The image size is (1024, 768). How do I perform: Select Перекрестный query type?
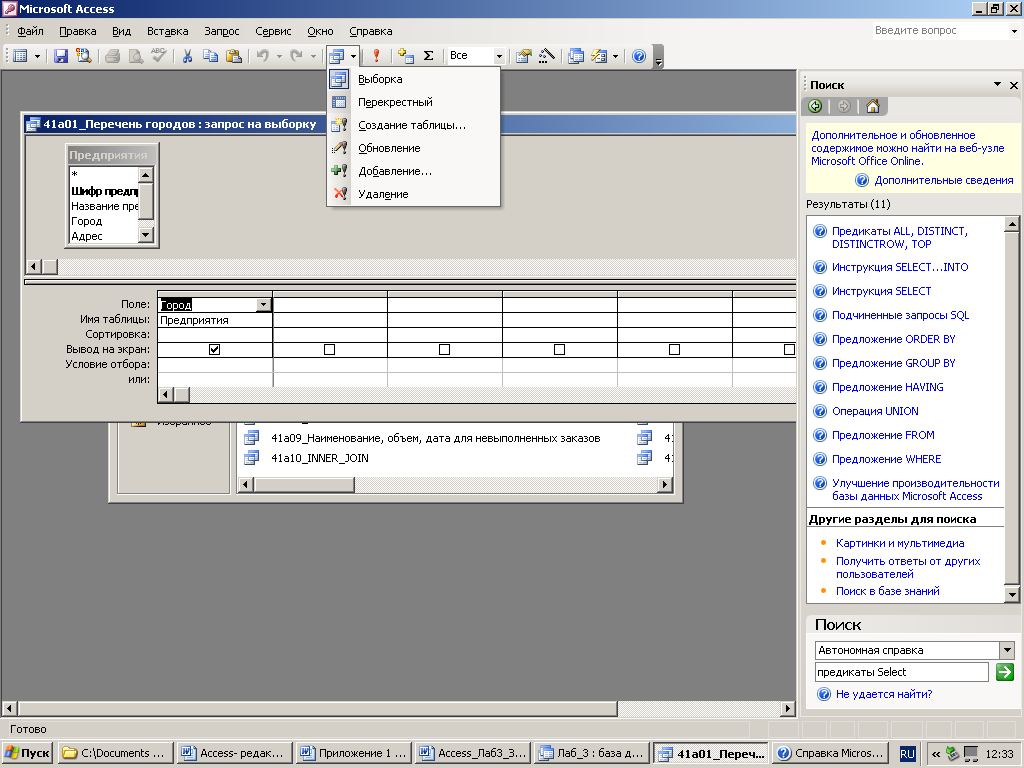(x=413, y=102)
